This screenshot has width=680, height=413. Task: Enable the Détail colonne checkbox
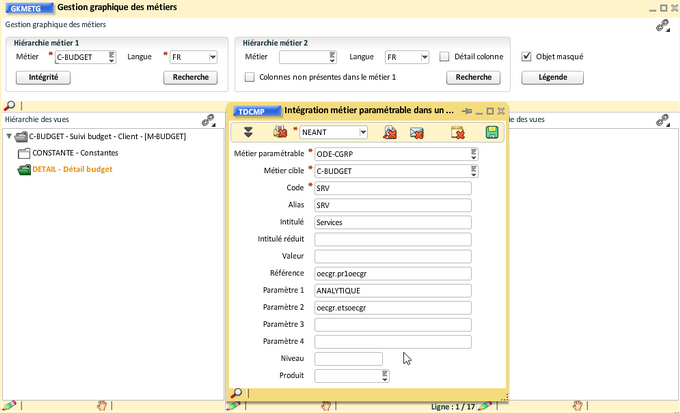(444, 57)
